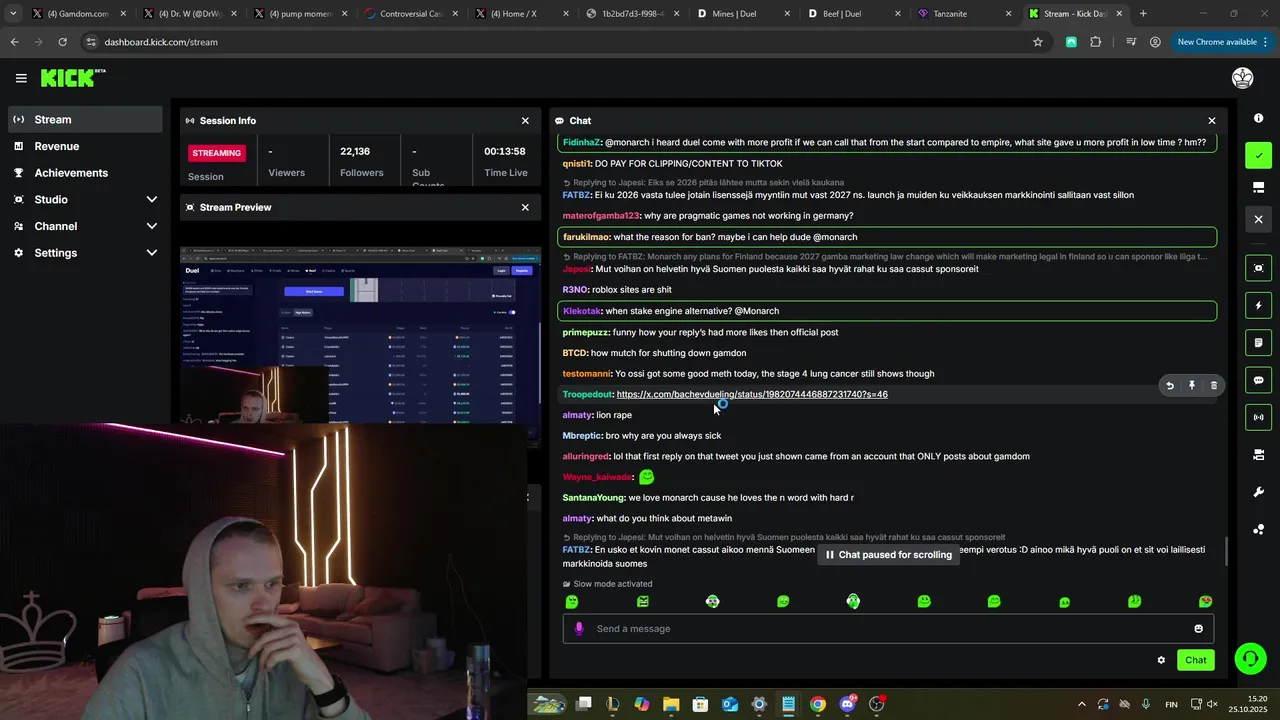Resume chat via 'Chat paused for scrolling'
This screenshot has height=720, width=1280.
[x=888, y=555]
